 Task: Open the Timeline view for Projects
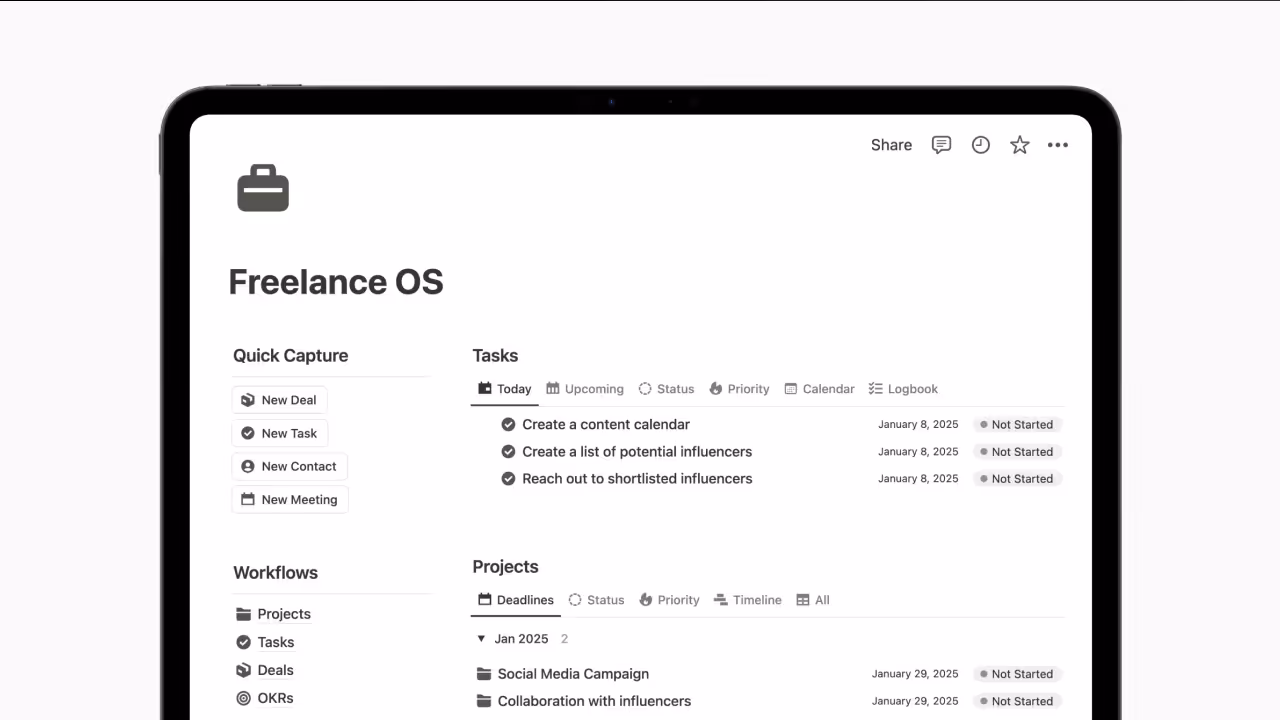(748, 599)
